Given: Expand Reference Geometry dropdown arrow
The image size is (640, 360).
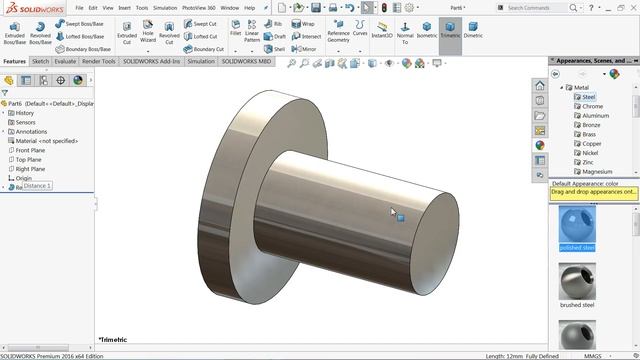Looking at the screenshot, I should (338, 51).
